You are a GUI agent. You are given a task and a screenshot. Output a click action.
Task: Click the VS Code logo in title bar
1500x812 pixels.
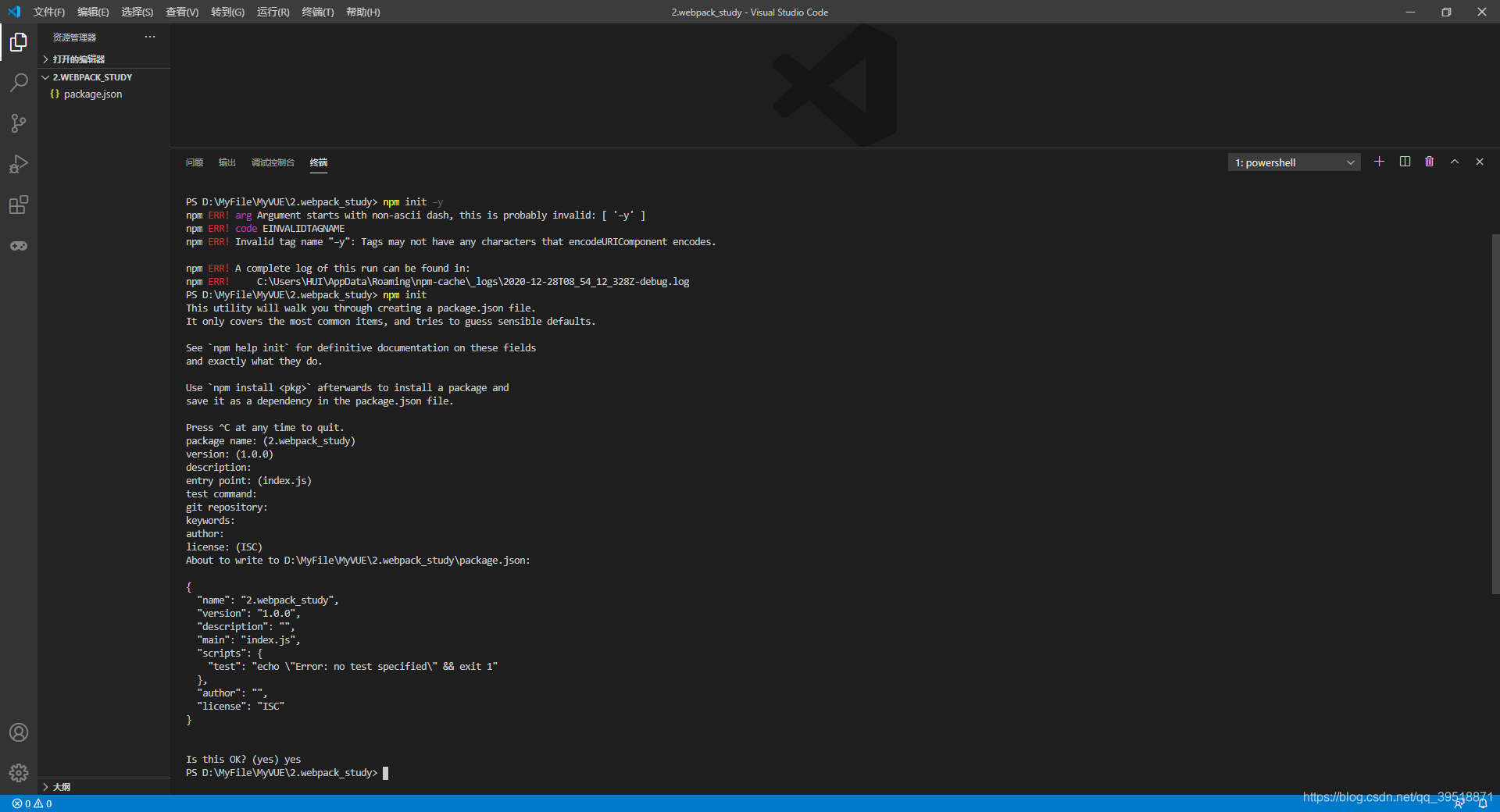pyautogui.click(x=14, y=12)
